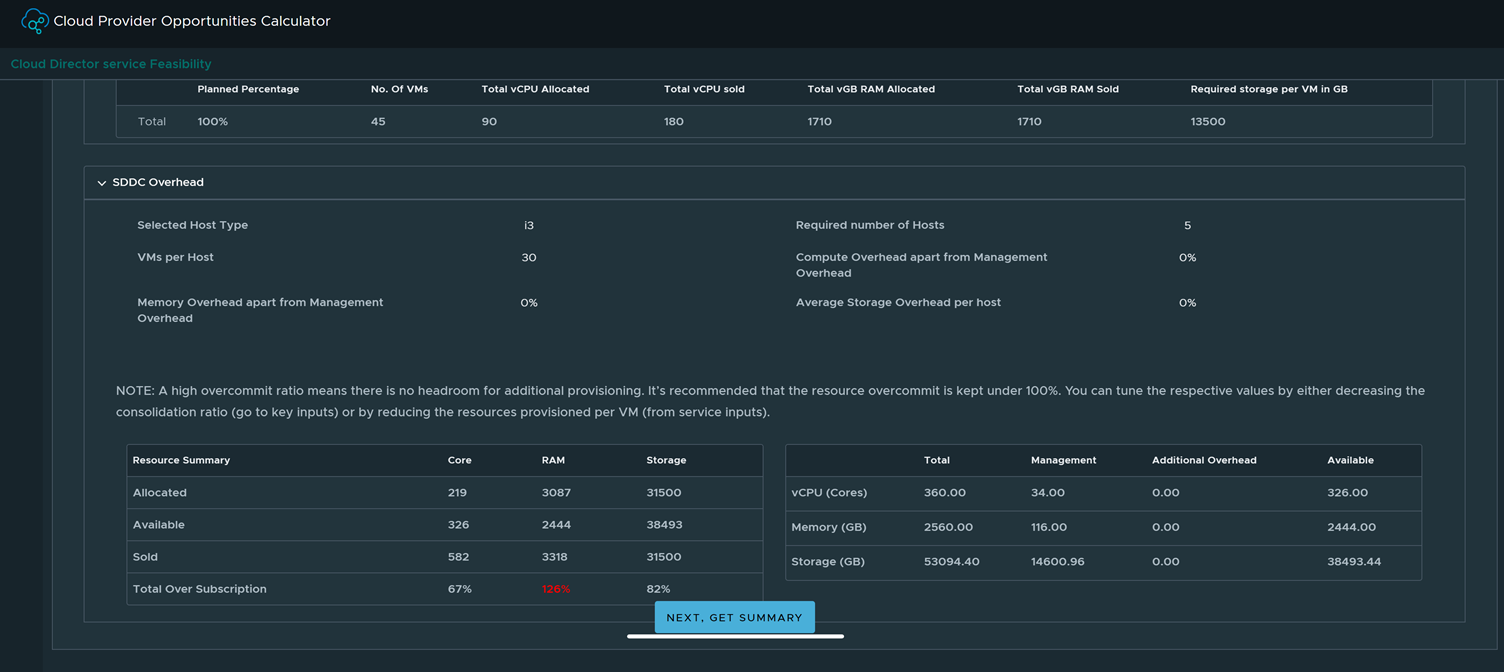Image resolution: width=1504 pixels, height=672 pixels.
Task: Click the Management column header
Action: [x=1063, y=460]
